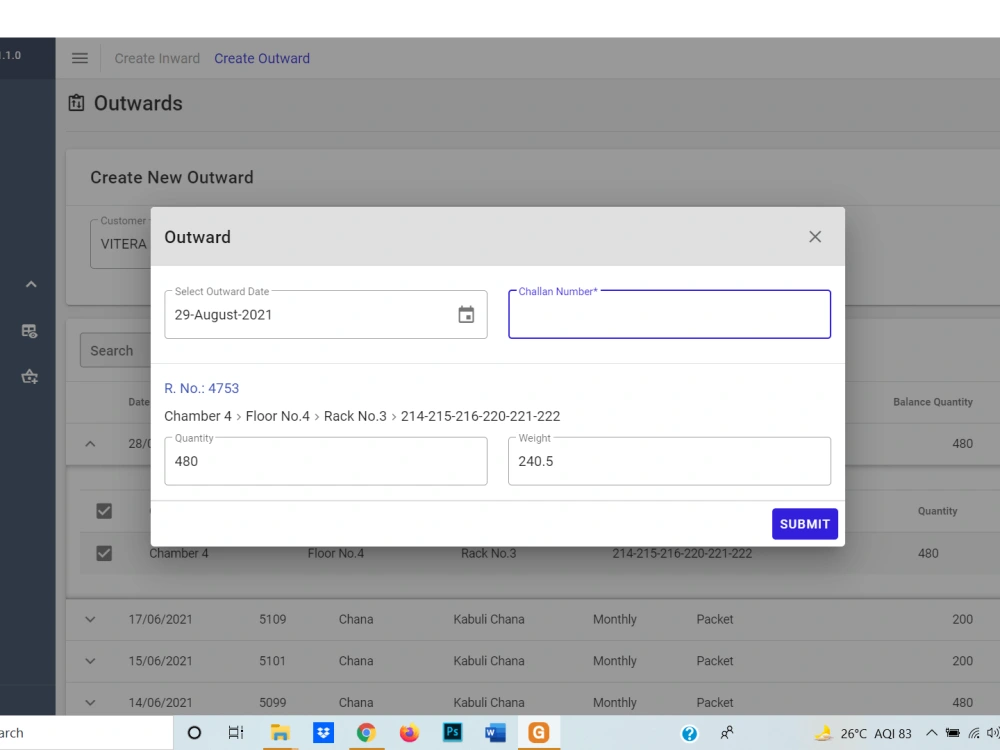Click the R. No.: 4753 link
Screen dimensions: 1000x750
pos(202,388)
